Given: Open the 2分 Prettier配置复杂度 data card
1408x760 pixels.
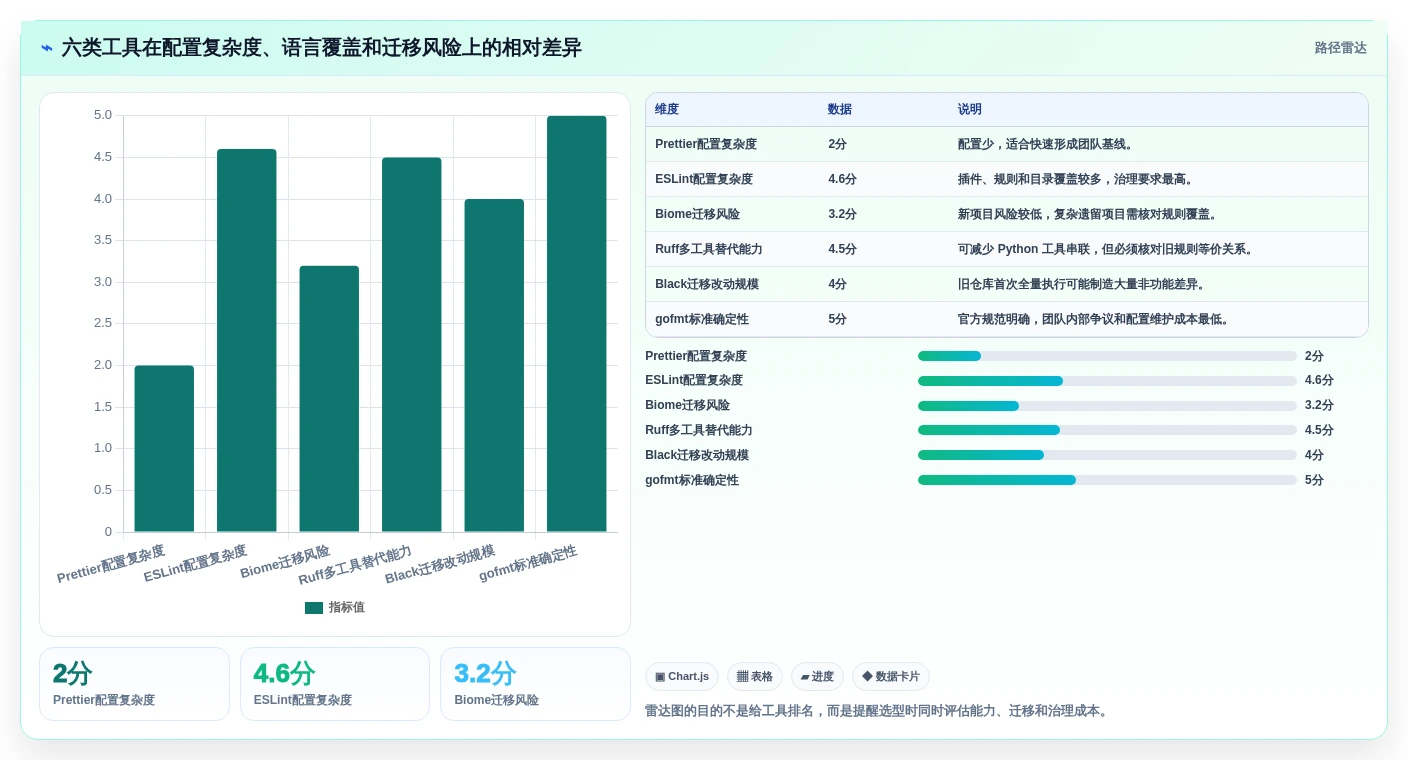Looking at the screenshot, I should (x=134, y=684).
